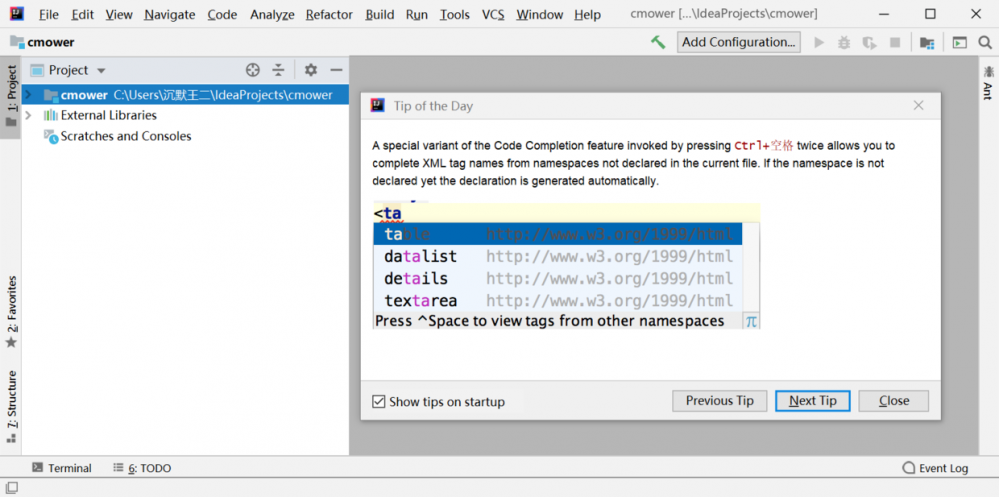Select Scratches and Consoles item
This screenshot has height=497, width=999.
click(x=125, y=136)
